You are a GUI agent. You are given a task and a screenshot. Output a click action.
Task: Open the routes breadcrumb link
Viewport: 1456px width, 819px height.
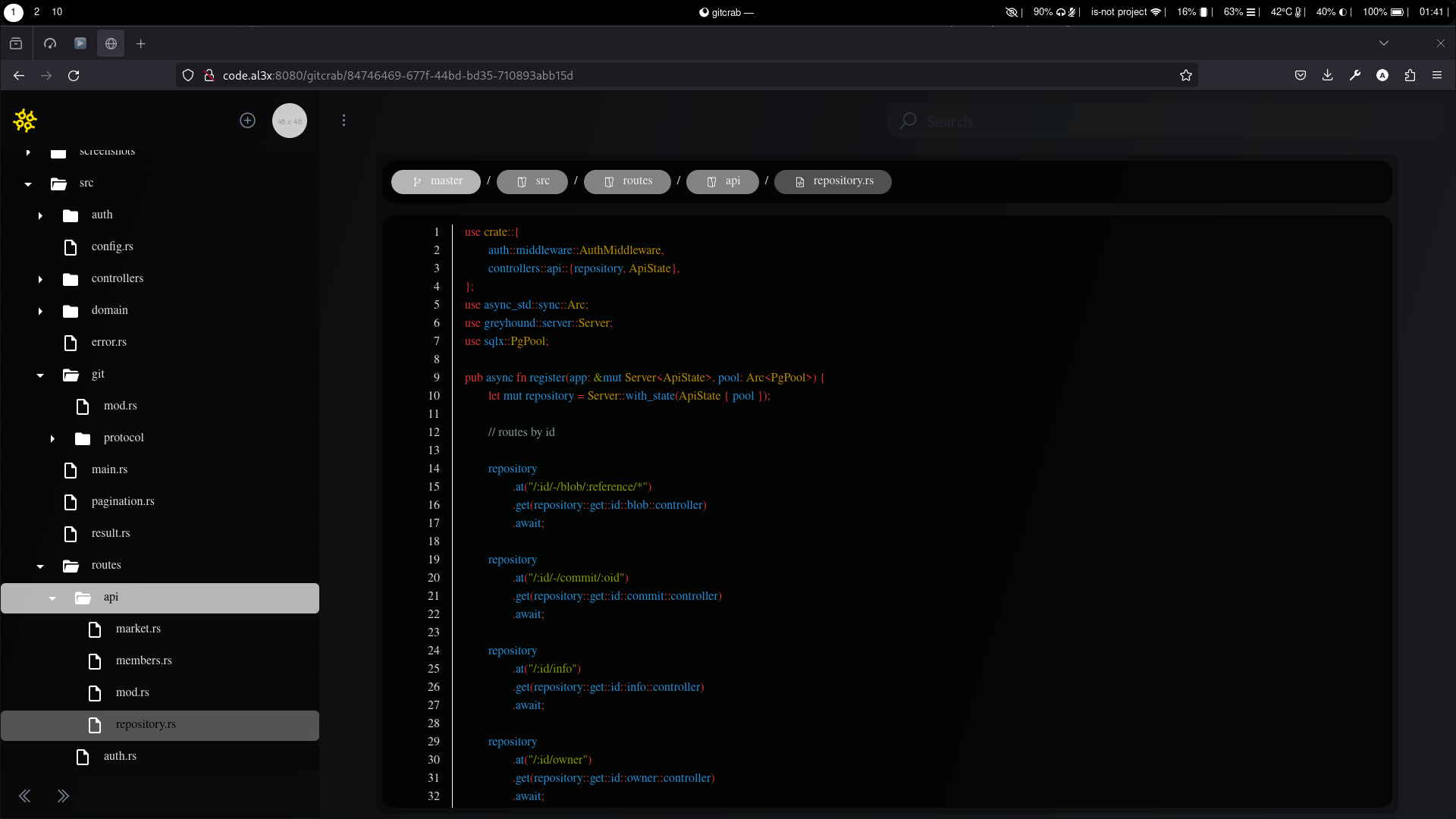(627, 181)
